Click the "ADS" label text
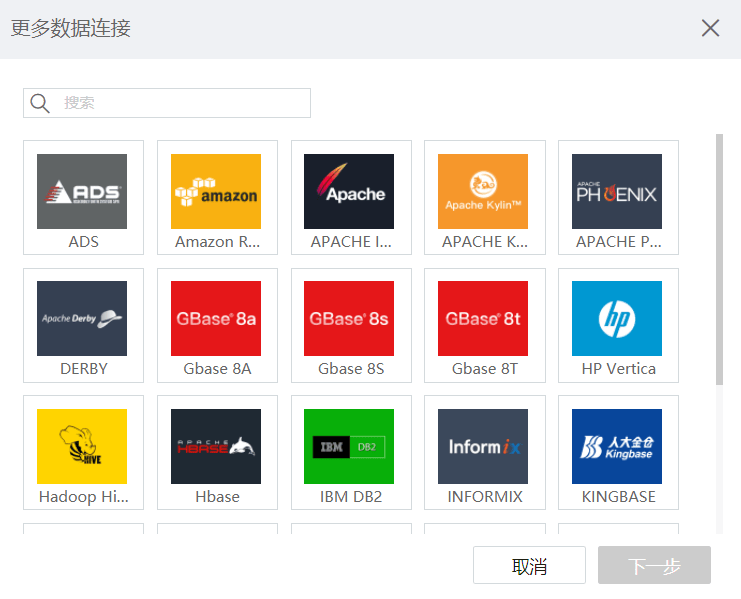This screenshot has width=741, height=599. click(84, 242)
